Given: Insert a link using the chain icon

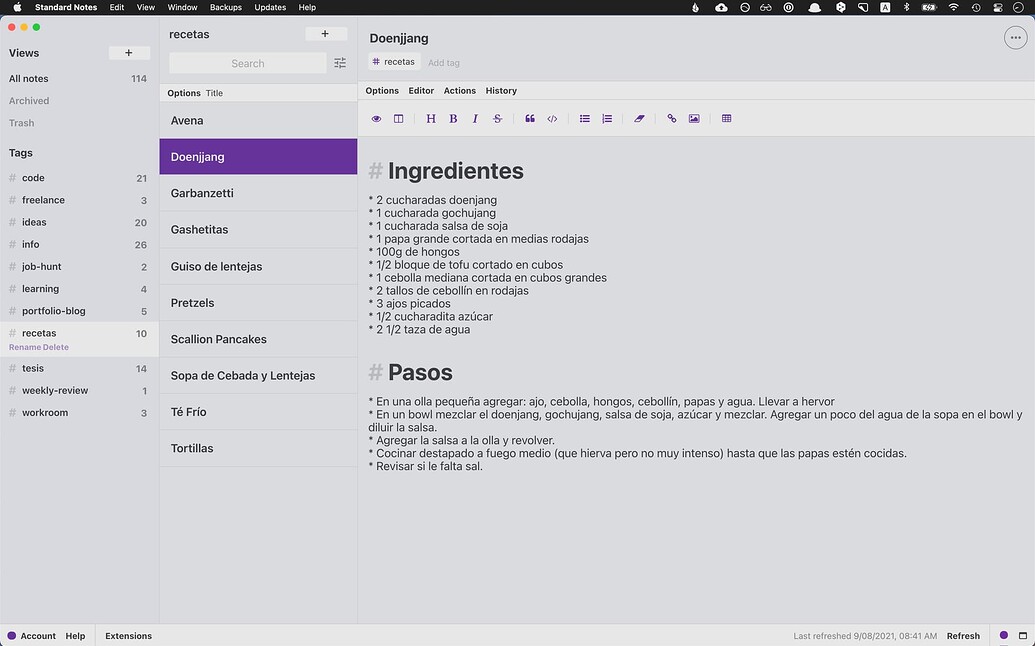Looking at the screenshot, I should click(672, 119).
